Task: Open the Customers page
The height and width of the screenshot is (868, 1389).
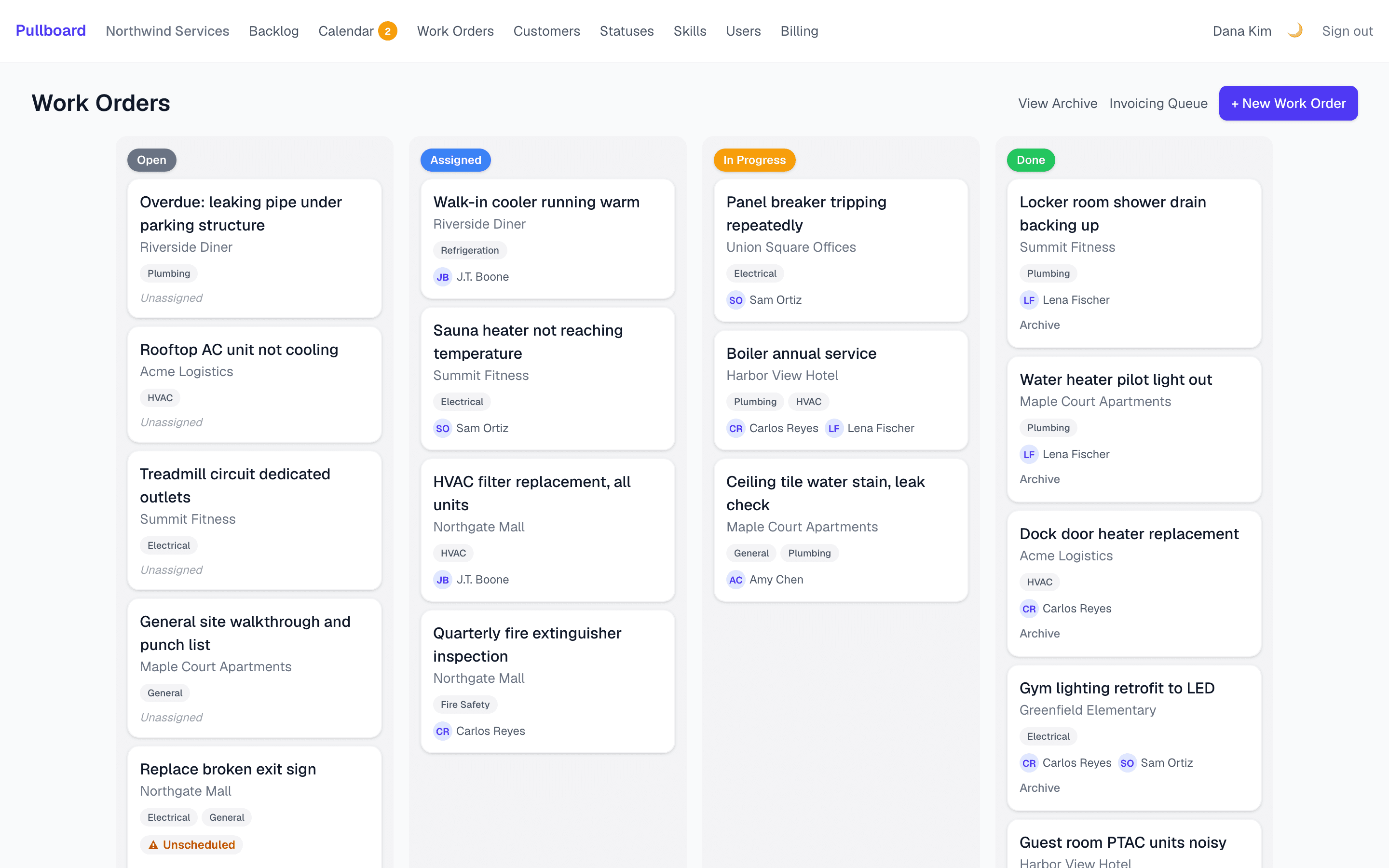Action: [x=546, y=31]
